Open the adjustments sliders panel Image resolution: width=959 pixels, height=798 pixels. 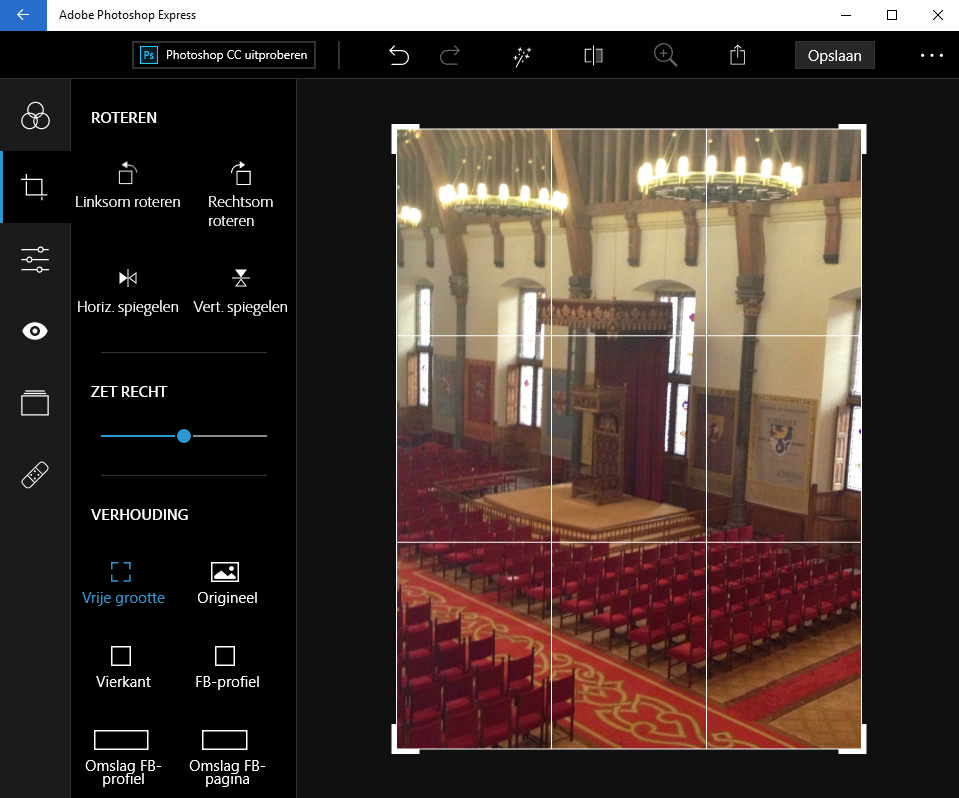[x=35, y=259]
